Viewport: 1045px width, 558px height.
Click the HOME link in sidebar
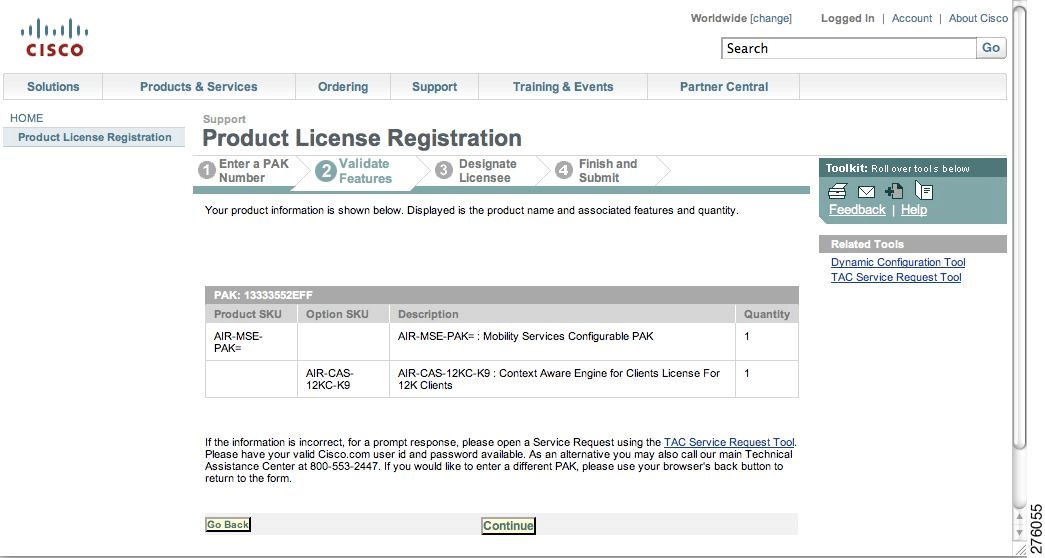pos(27,118)
